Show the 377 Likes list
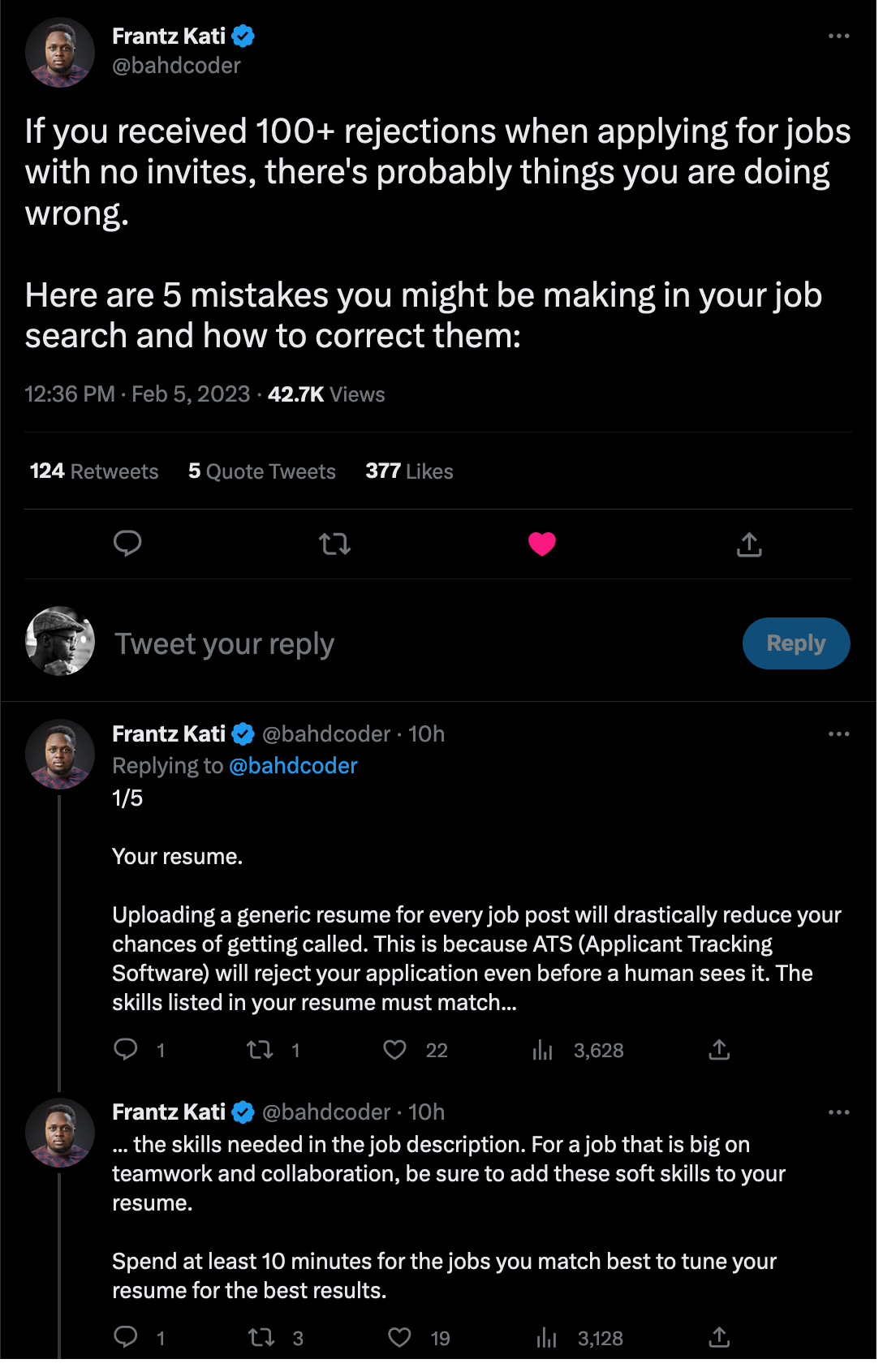 tap(409, 471)
